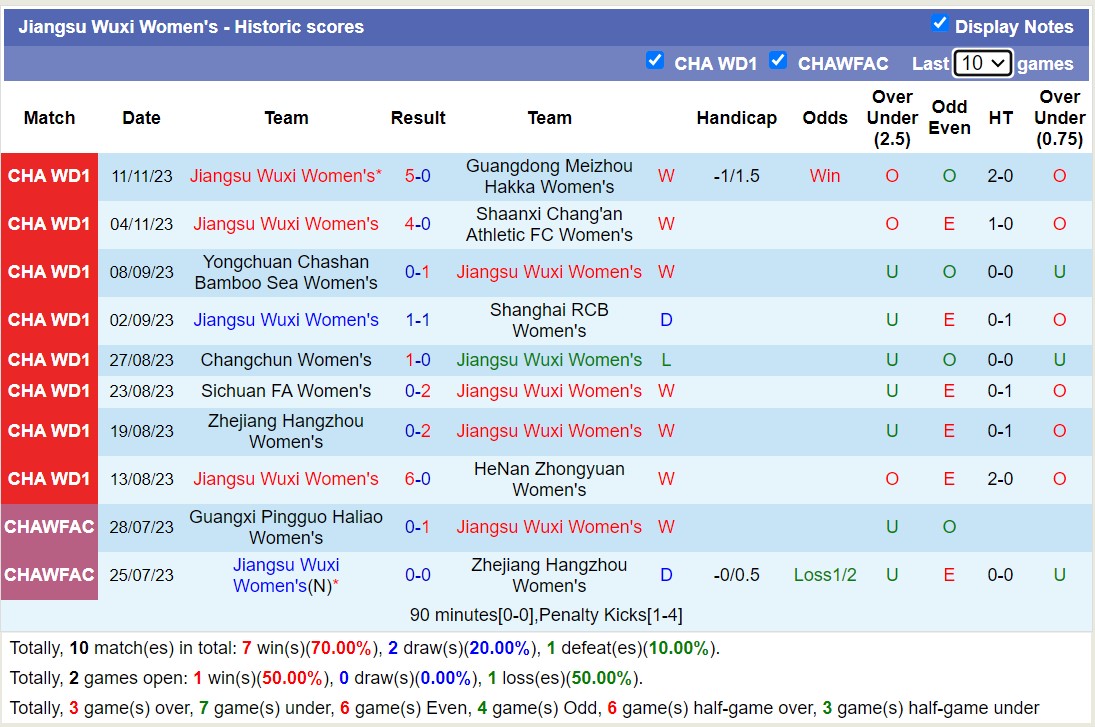This screenshot has height=727, width=1095.
Task: Click Jiangsu Wuxi Women's in 27/08/23 row
Action: (x=549, y=360)
